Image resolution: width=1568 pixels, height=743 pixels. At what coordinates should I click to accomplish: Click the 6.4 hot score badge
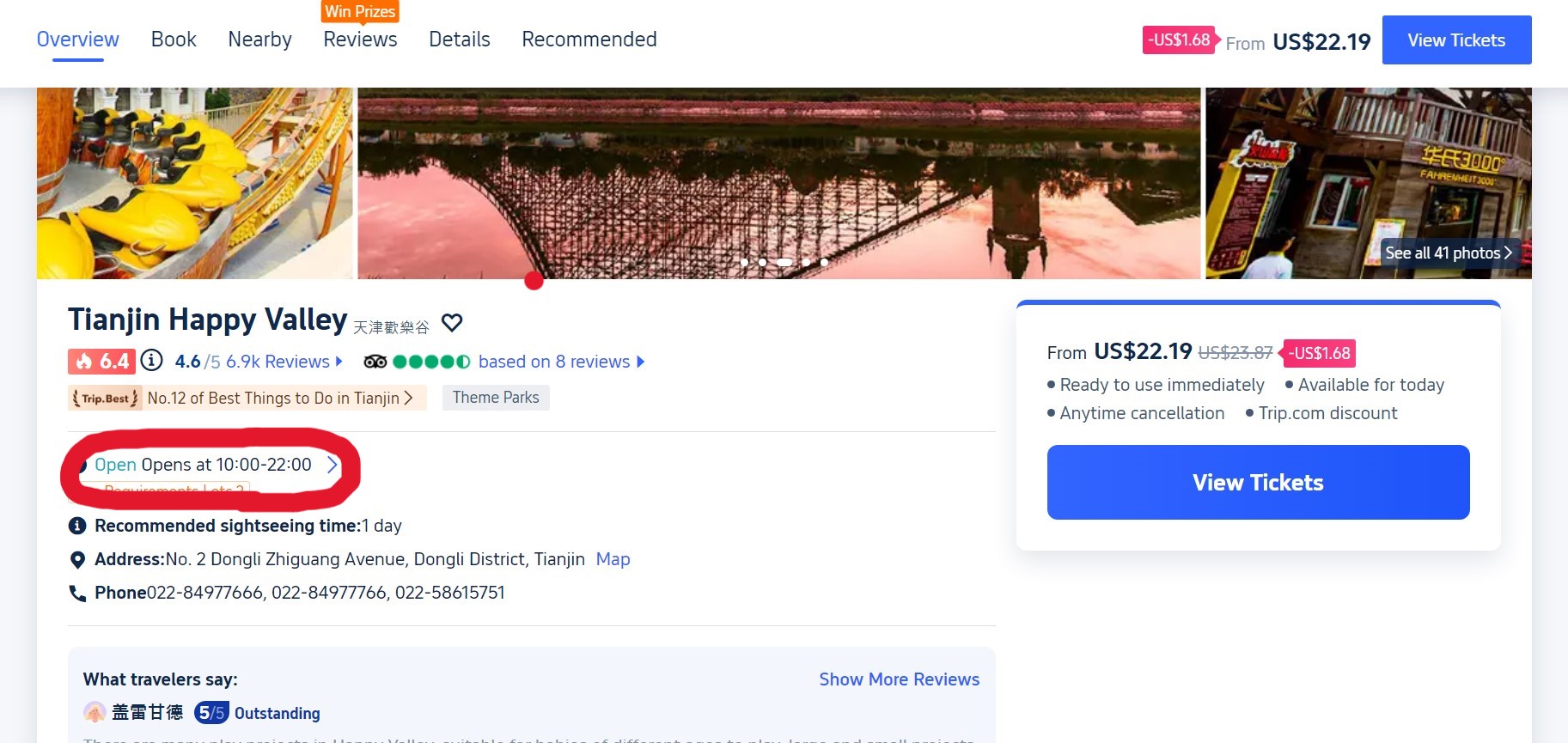pyautogui.click(x=101, y=361)
